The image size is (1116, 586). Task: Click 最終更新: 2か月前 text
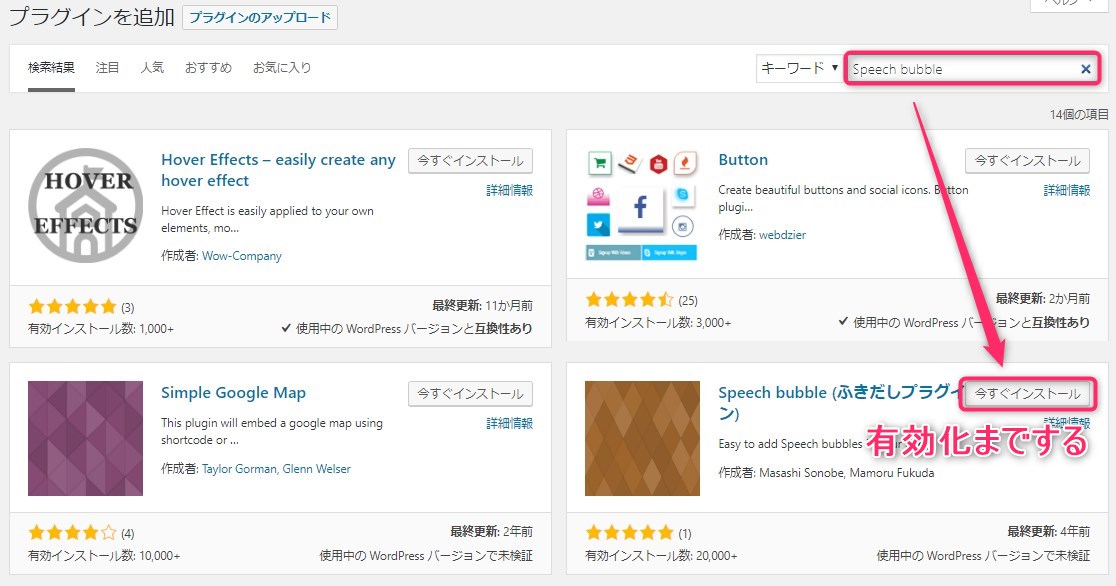(1043, 298)
